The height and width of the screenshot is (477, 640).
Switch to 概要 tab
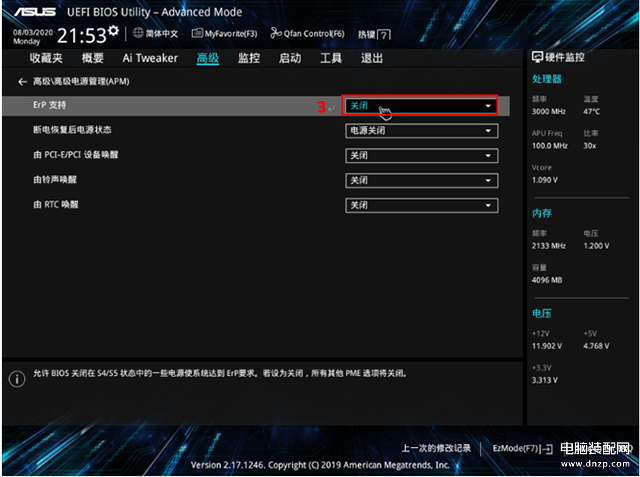point(93,58)
